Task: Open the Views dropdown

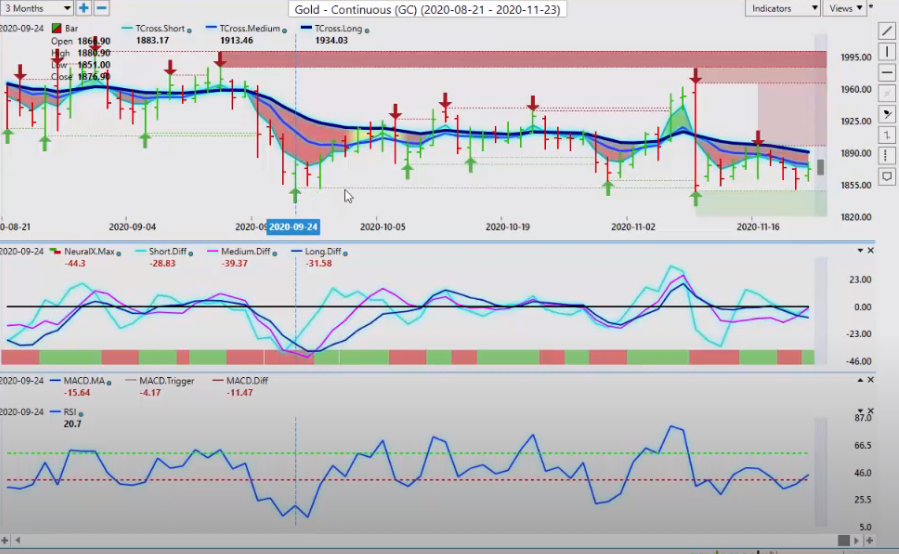Action: coord(845,8)
